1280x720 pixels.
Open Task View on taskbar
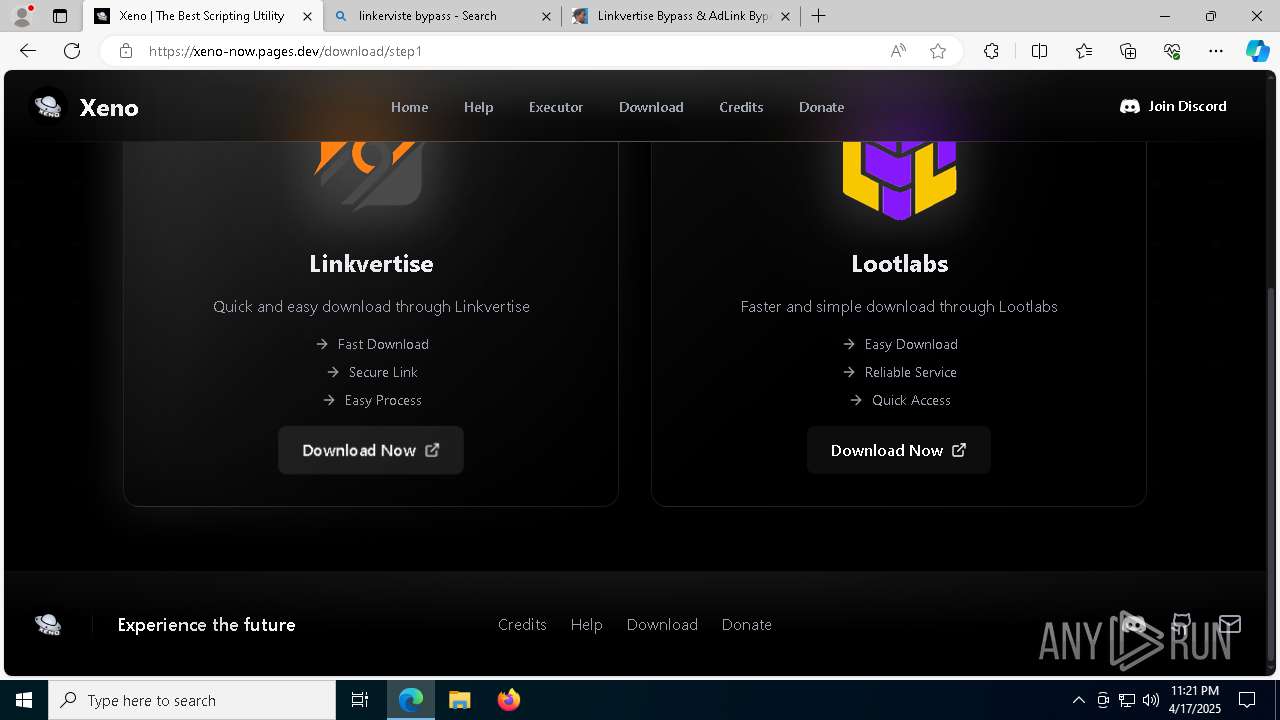pos(360,700)
